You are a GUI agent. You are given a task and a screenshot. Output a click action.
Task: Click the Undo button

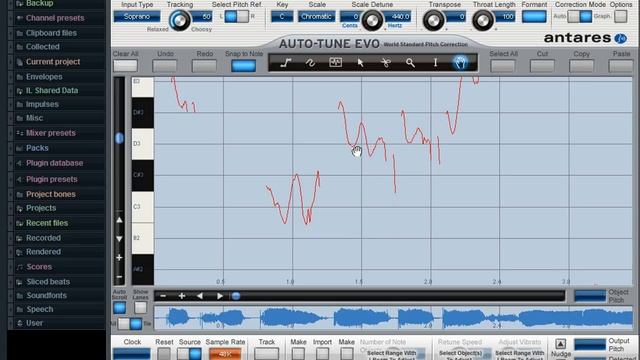tap(164, 66)
